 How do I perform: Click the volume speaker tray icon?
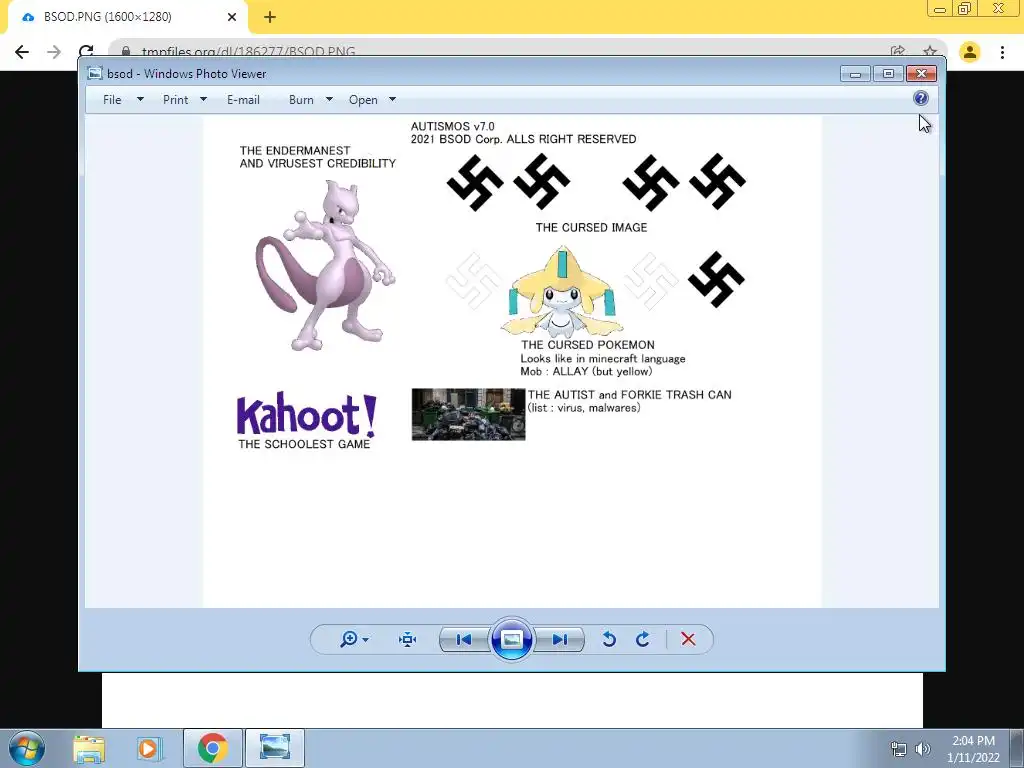(923, 749)
